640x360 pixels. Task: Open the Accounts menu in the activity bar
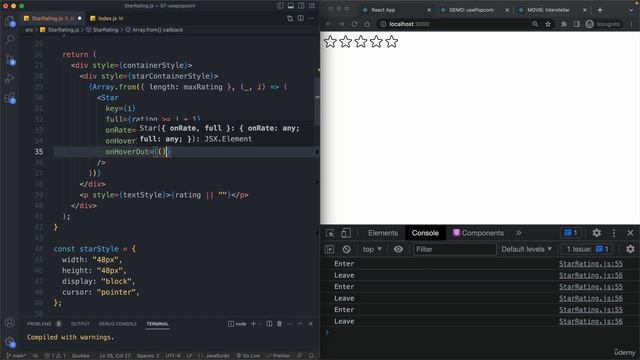coord(10,322)
